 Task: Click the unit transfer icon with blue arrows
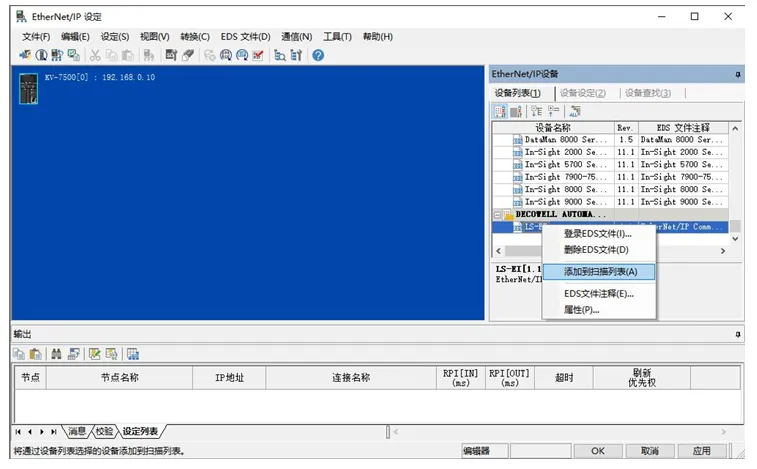pyautogui.click(x=57, y=55)
